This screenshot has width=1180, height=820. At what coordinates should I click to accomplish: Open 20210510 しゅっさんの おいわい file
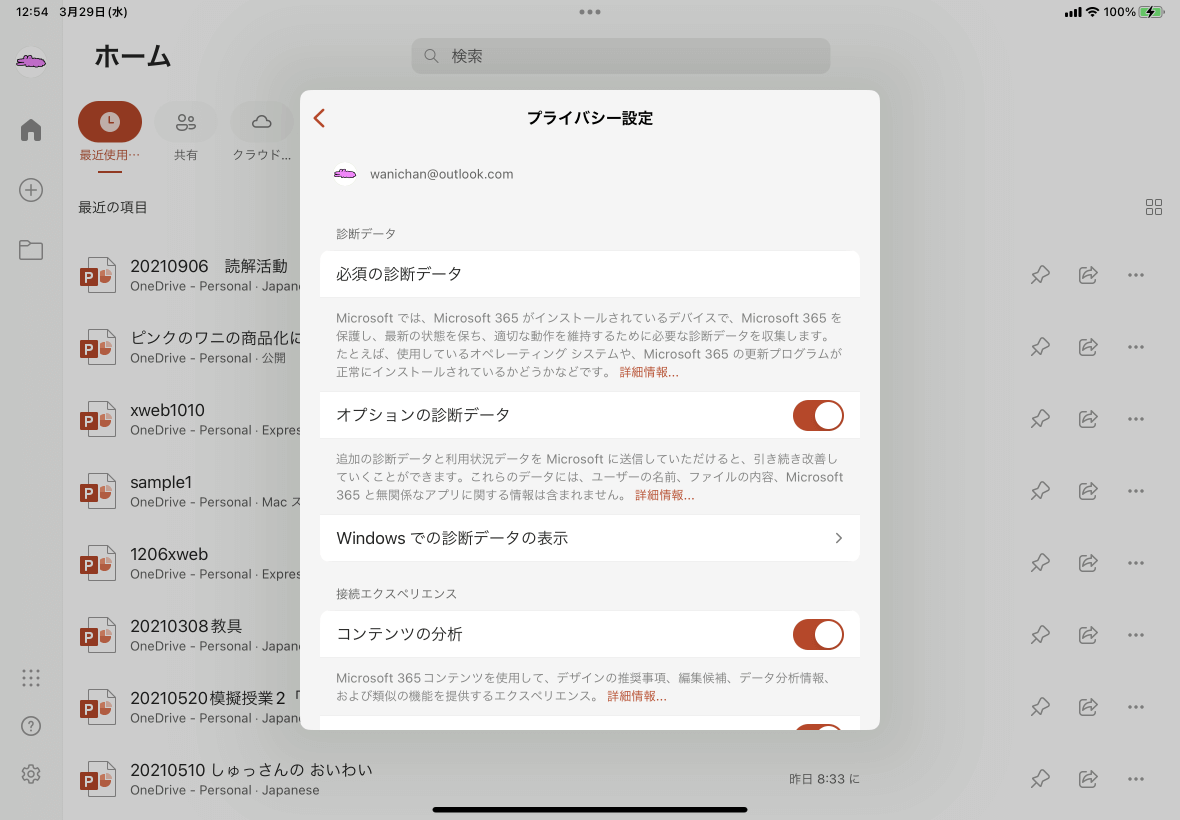click(251, 770)
